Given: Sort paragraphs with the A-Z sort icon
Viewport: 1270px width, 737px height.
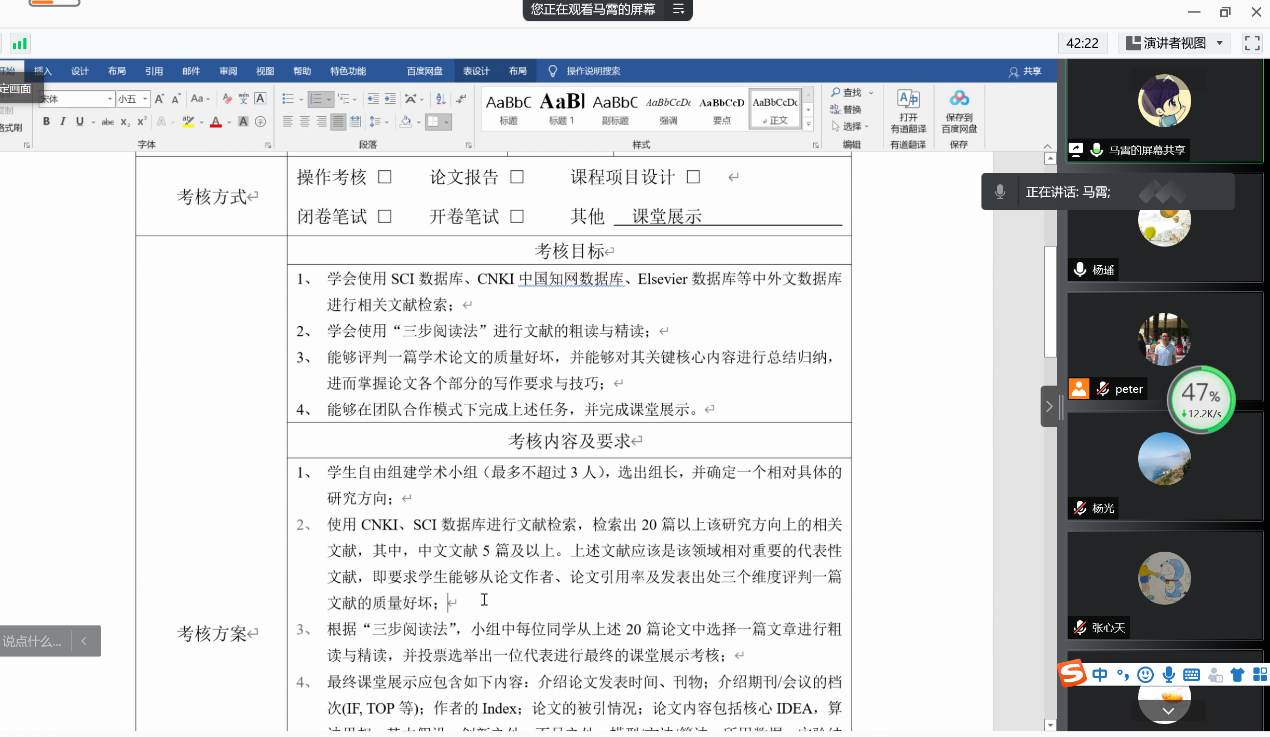Looking at the screenshot, I should (441, 99).
